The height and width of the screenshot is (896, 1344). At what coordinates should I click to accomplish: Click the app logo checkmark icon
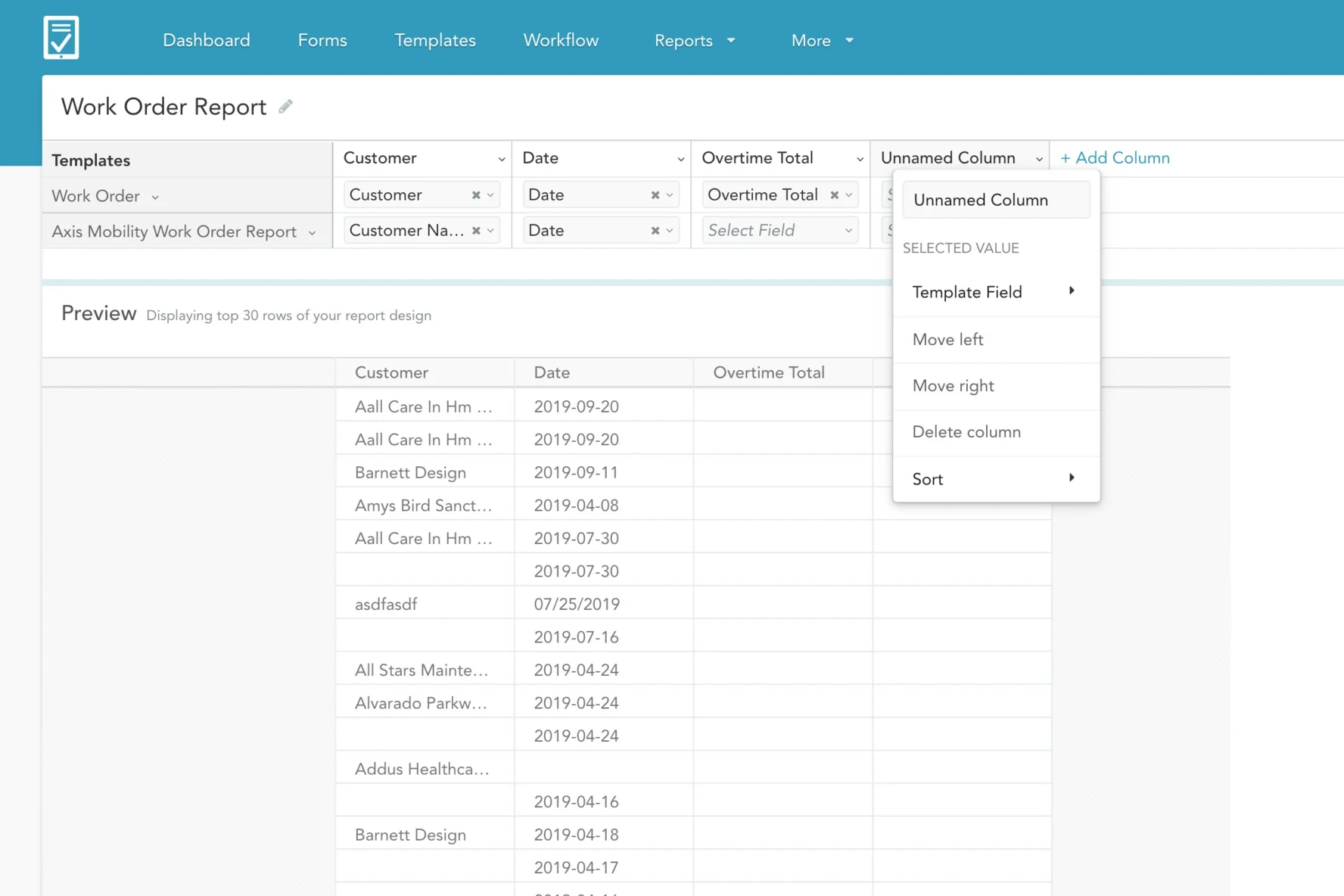(61, 38)
